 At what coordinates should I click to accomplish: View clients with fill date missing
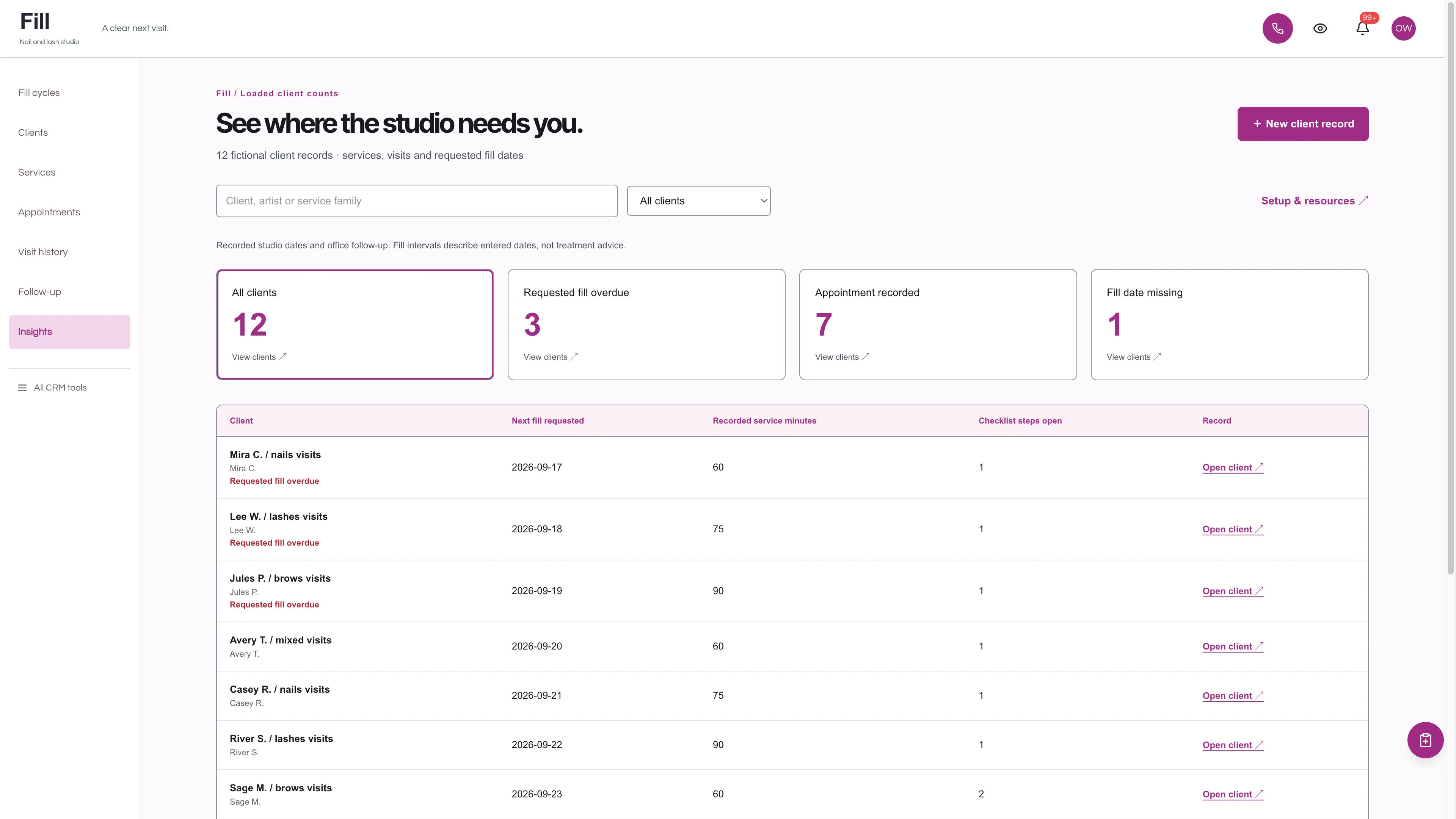pyautogui.click(x=1229, y=325)
